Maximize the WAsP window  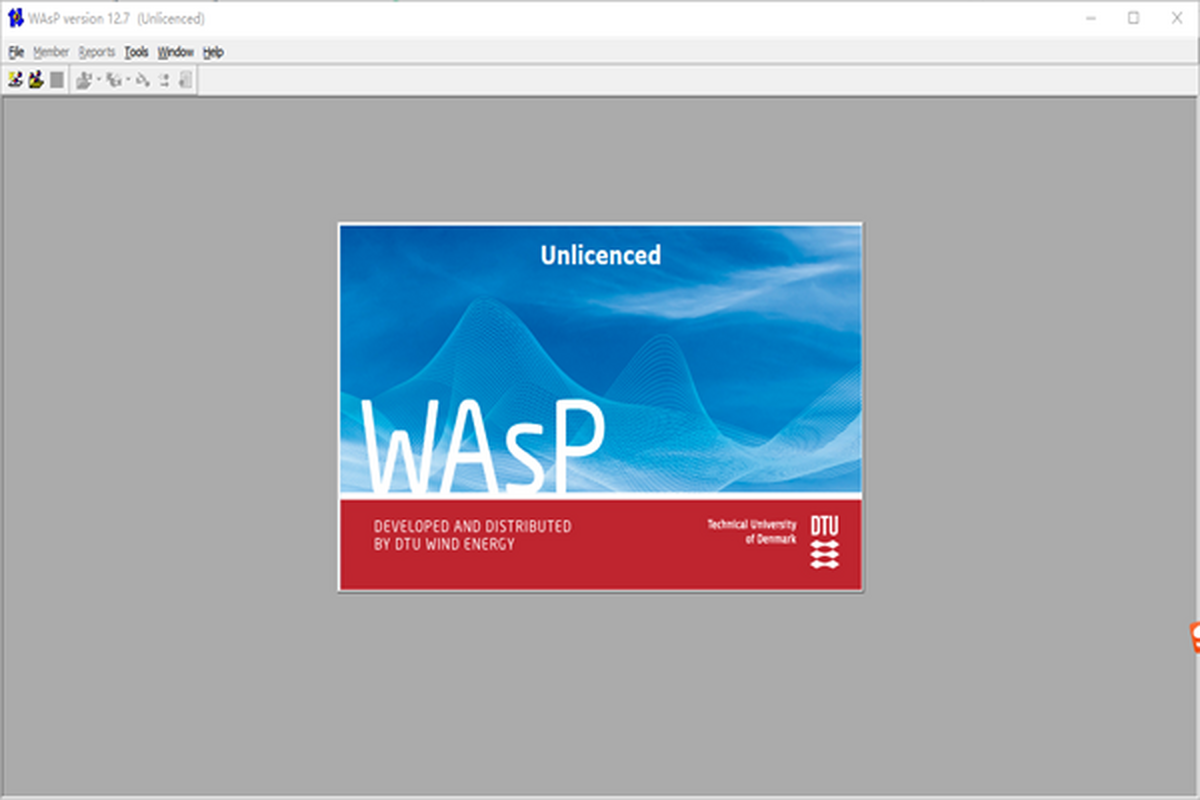click(1133, 18)
